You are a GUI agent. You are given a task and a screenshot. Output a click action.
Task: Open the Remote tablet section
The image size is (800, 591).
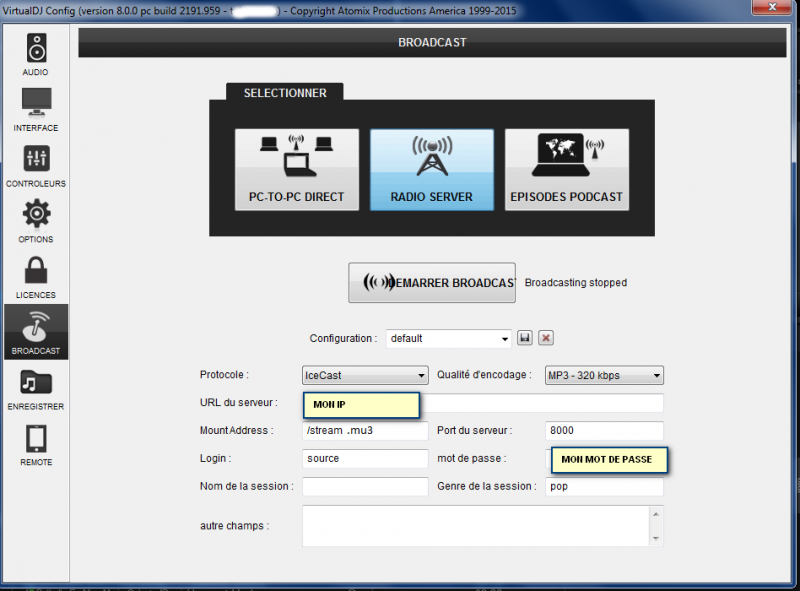tap(36, 445)
